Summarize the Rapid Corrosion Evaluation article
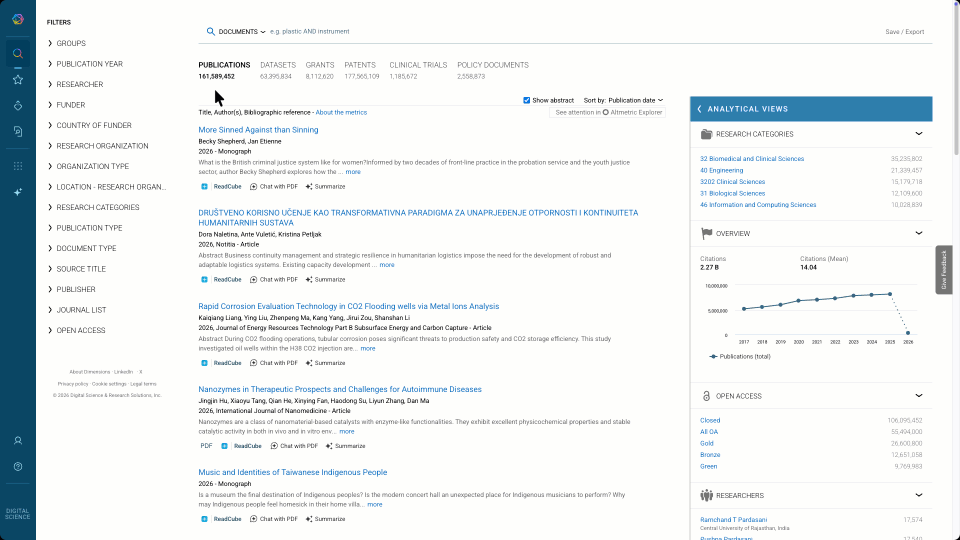The width and height of the screenshot is (960, 540). (325, 363)
